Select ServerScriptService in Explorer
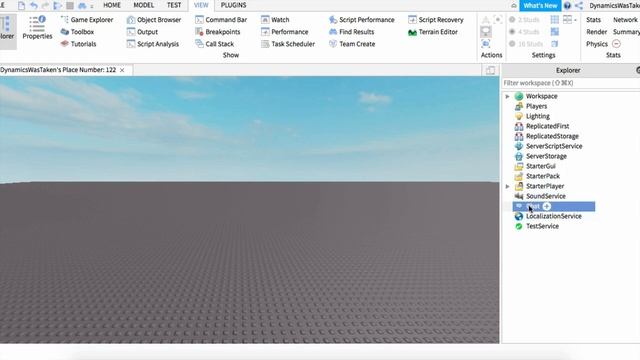This screenshot has height=360, width=640. tap(554, 146)
